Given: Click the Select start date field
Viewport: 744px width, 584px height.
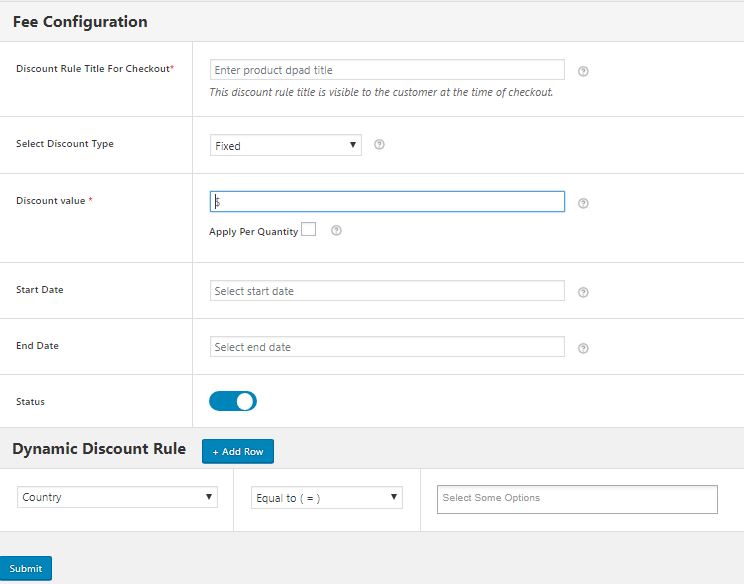Looking at the screenshot, I should pos(387,291).
